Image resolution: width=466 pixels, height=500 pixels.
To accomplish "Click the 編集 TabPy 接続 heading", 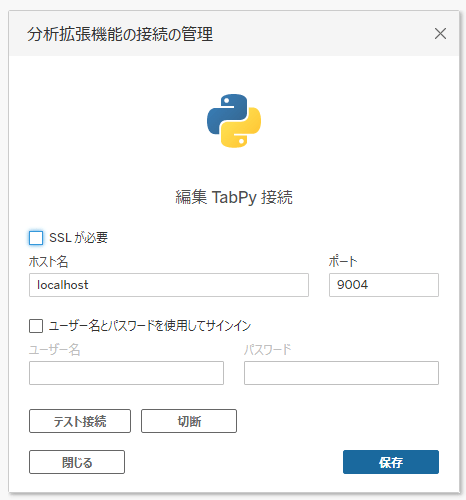I will [234, 197].
